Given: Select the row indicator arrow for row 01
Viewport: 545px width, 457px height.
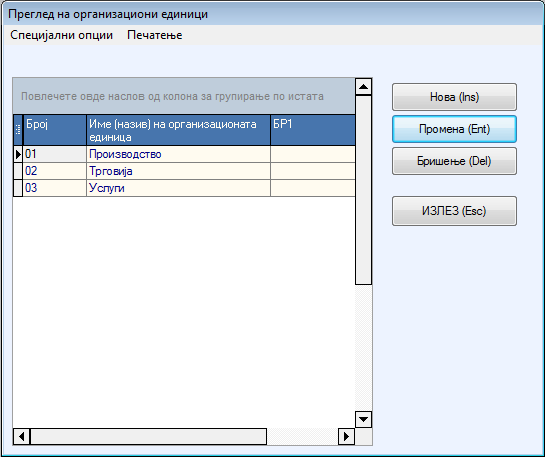Looking at the screenshot, I should tap(18, 154).
